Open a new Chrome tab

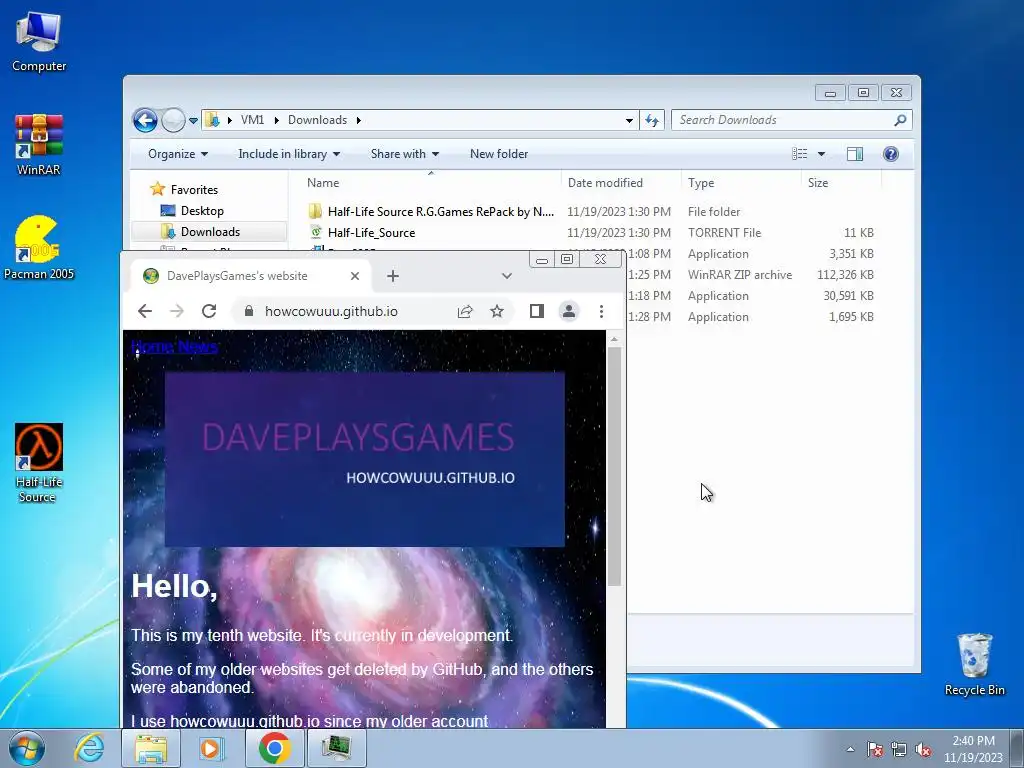click(392, 276)
